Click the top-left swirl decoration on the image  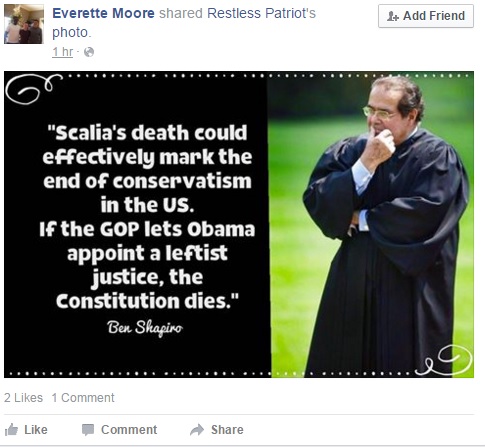(x=33, y=89)
